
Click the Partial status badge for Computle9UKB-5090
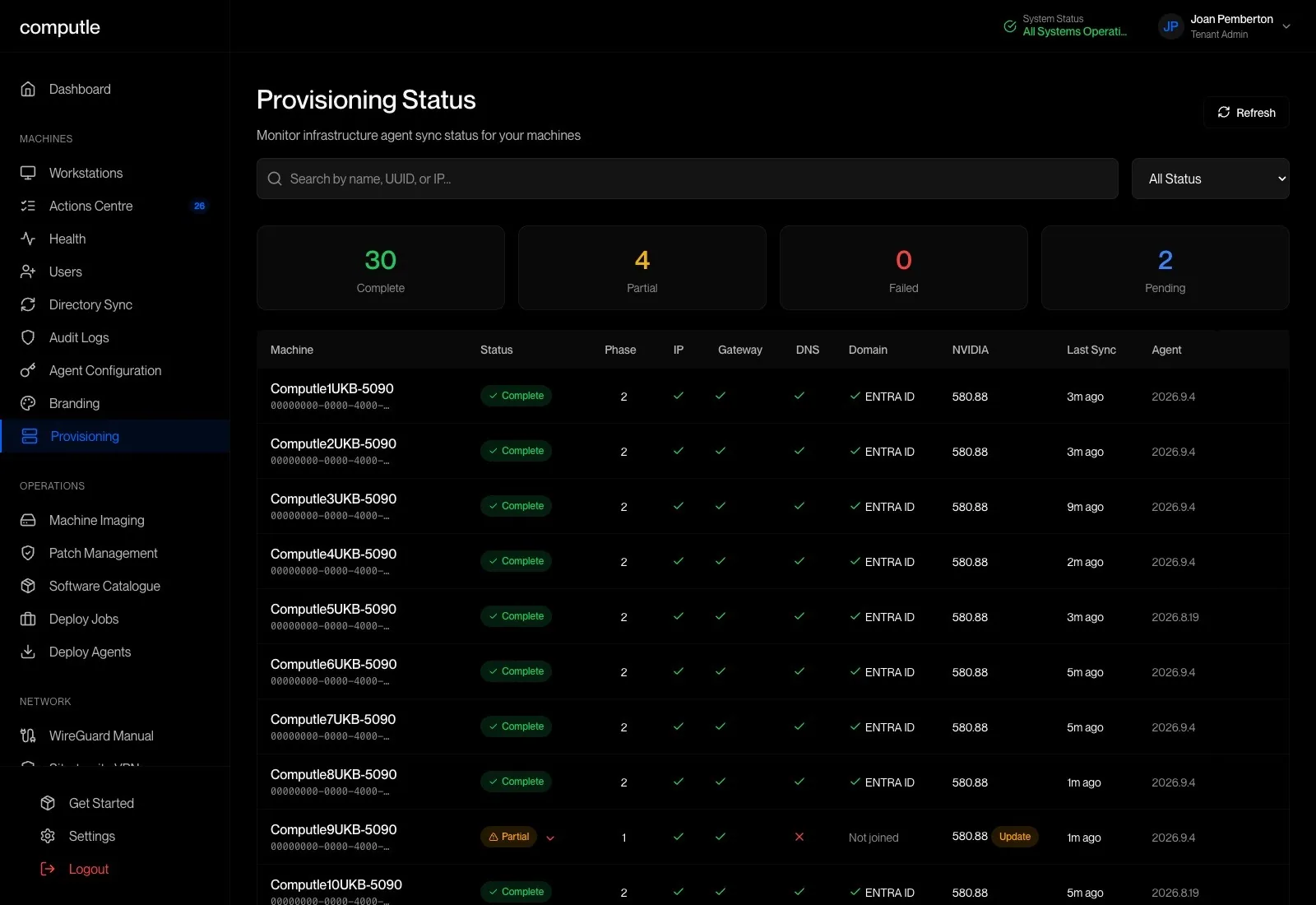coord(508,837)
